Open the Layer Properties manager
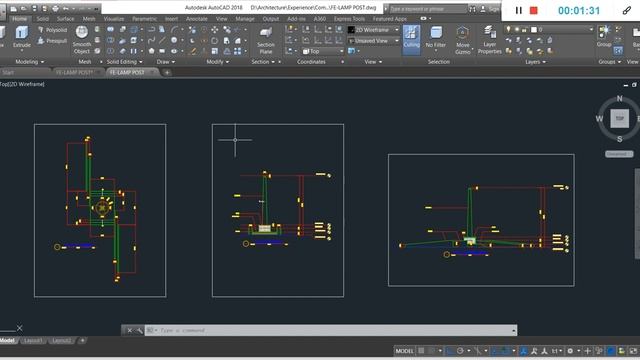The image size is (640, 360). [489, 40]
